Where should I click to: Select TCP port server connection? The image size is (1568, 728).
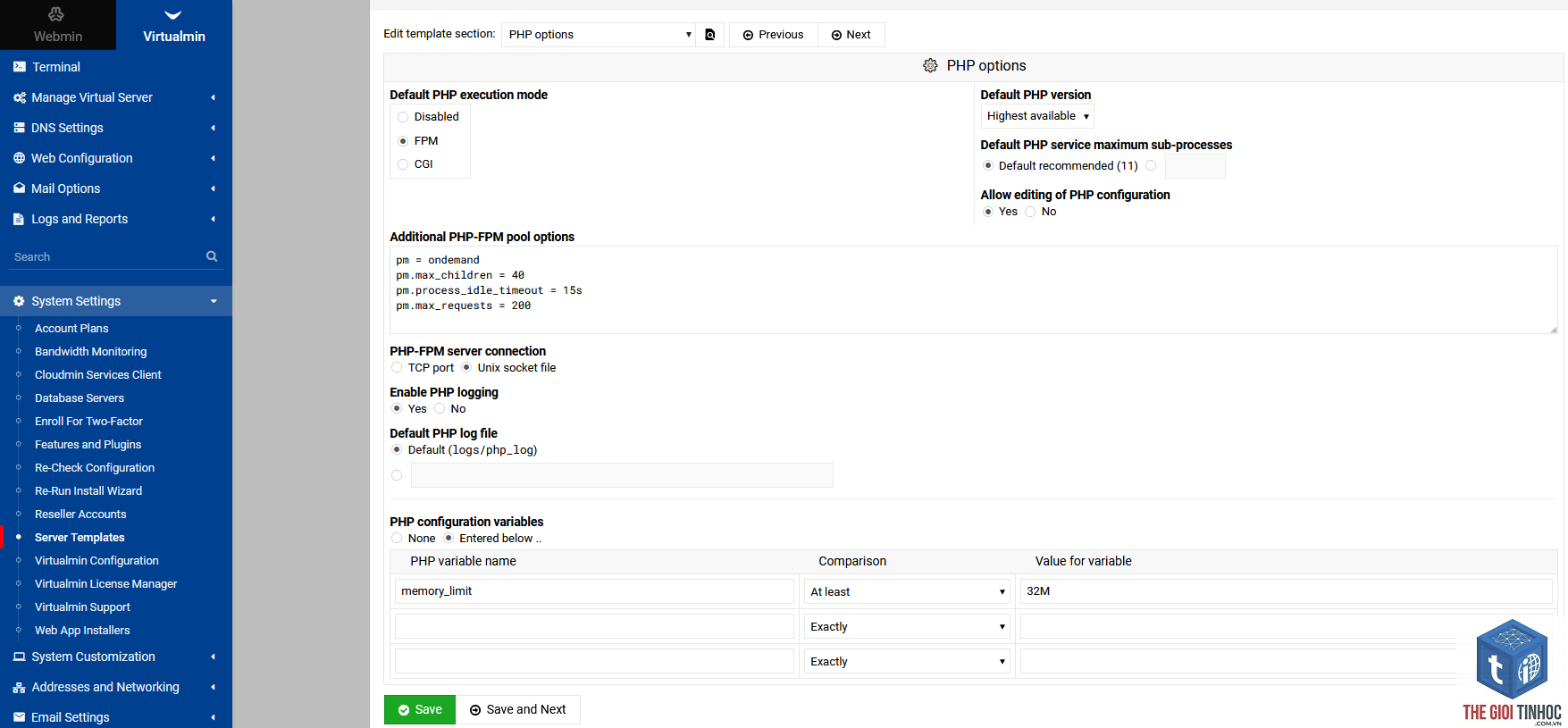point(397,367)
